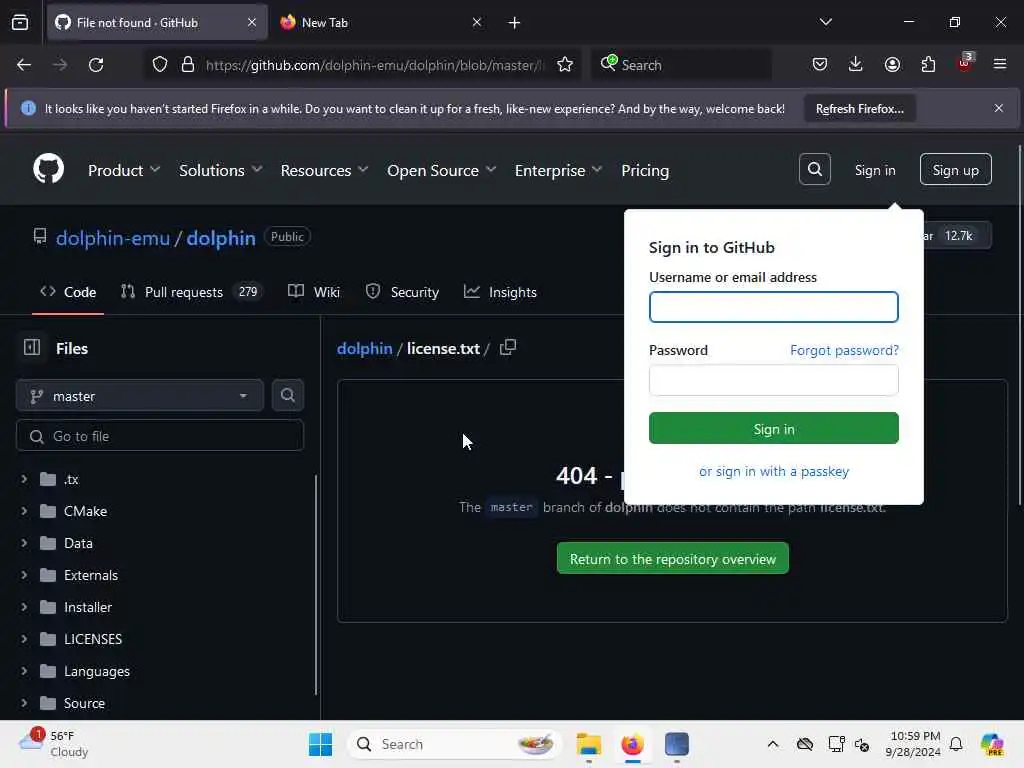This screenshot has width=1024, height=768.
Task: Open uBlock extension icon with badge
Action: pyautogui.click(x=965, y=63)
